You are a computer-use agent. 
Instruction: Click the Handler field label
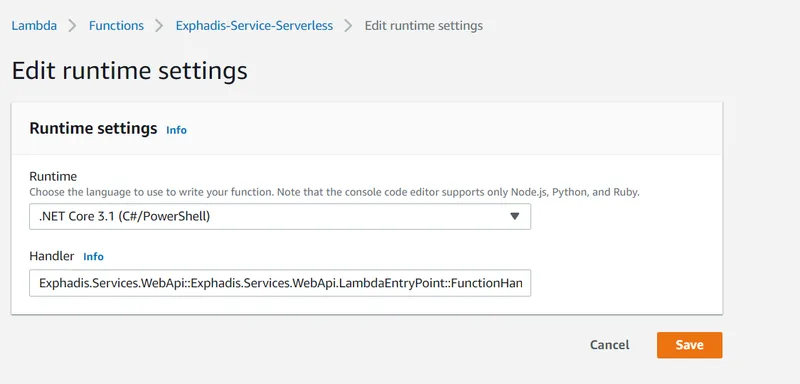coord(52,256)
